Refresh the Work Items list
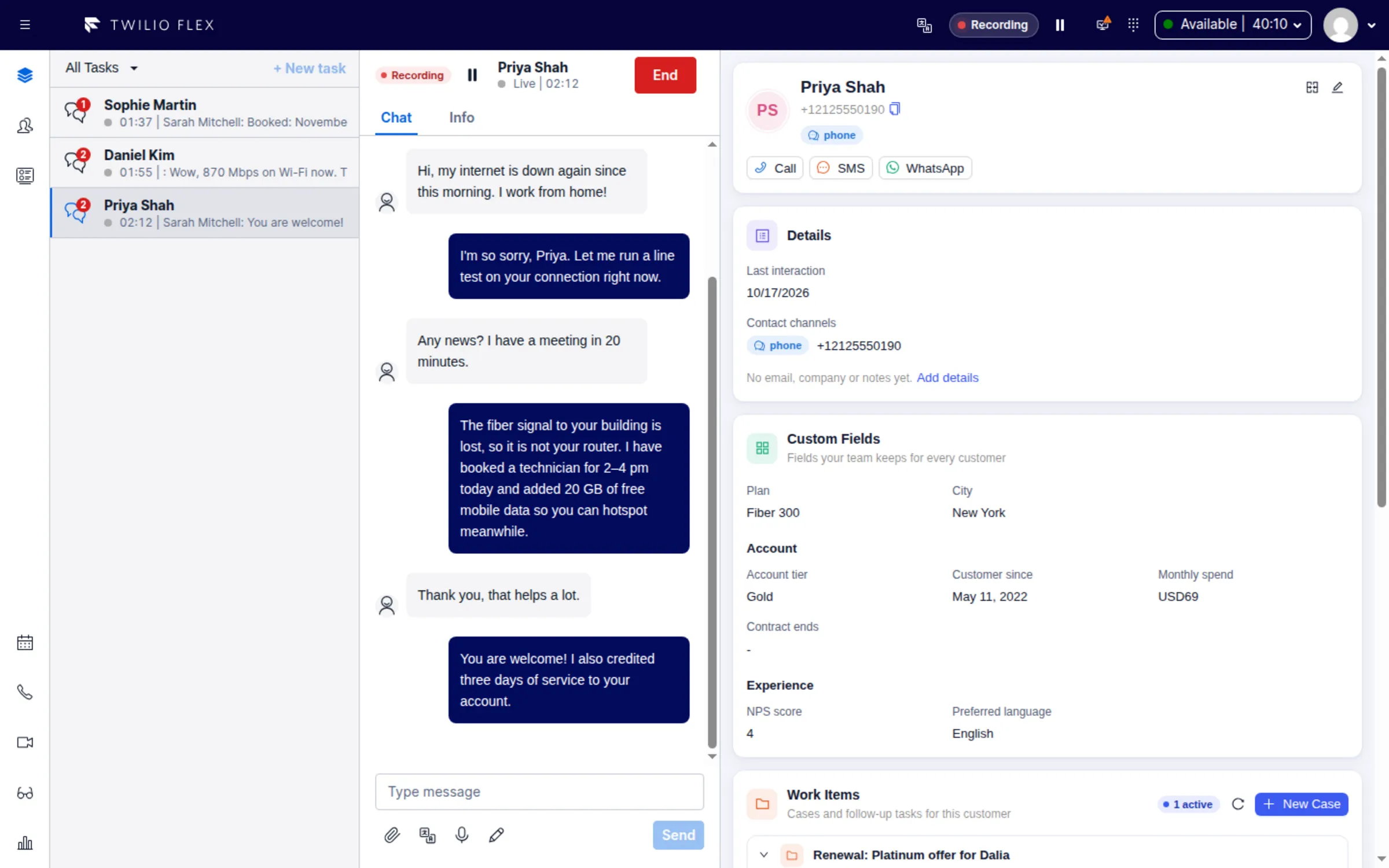The height and width of the screenshot is (868, 1389). click(1238, 804)
